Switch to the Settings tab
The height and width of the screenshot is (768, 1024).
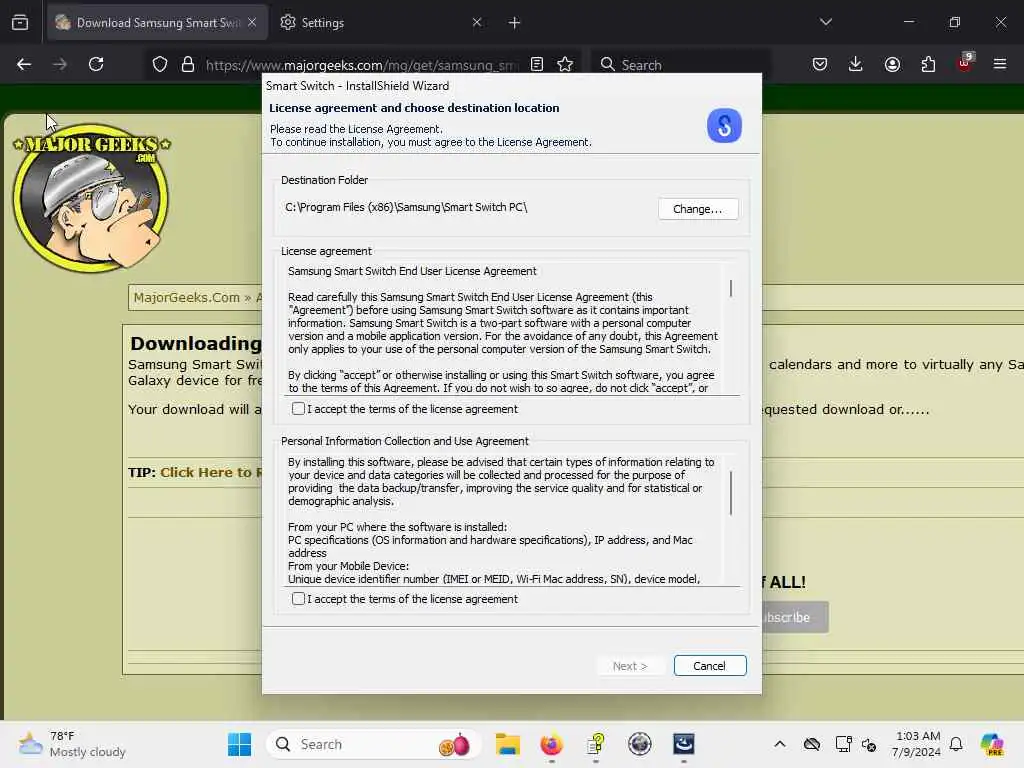(382, 23)
